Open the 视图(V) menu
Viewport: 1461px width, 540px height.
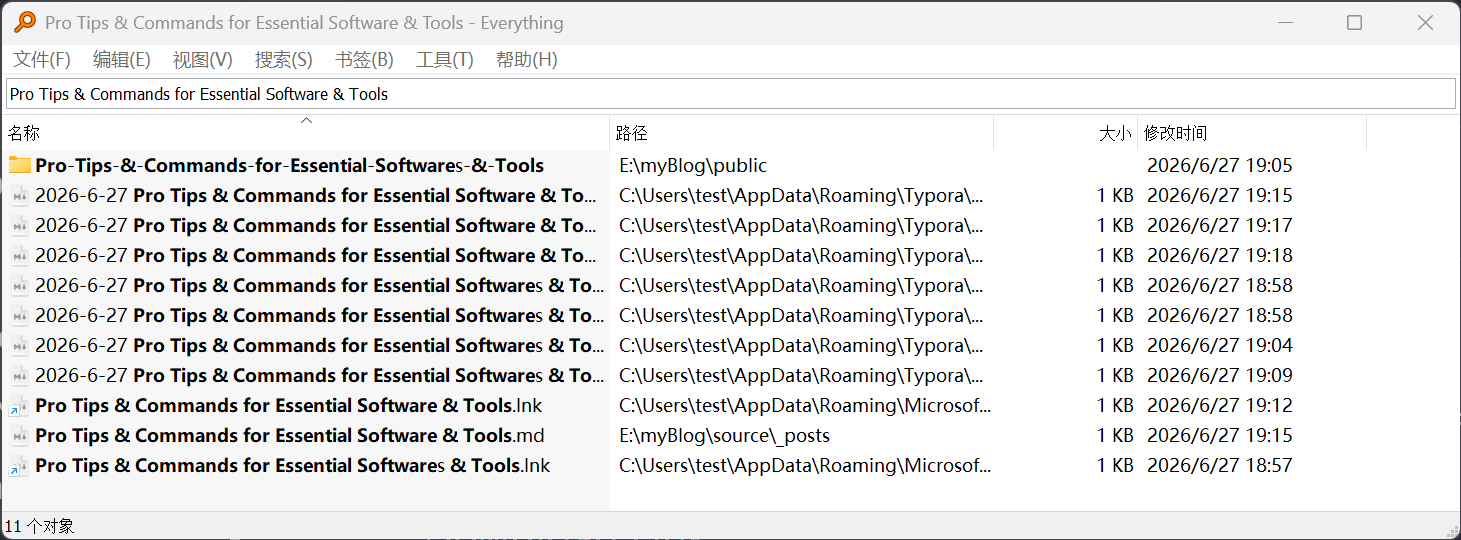pyautogui.click(x=203, y=60)
